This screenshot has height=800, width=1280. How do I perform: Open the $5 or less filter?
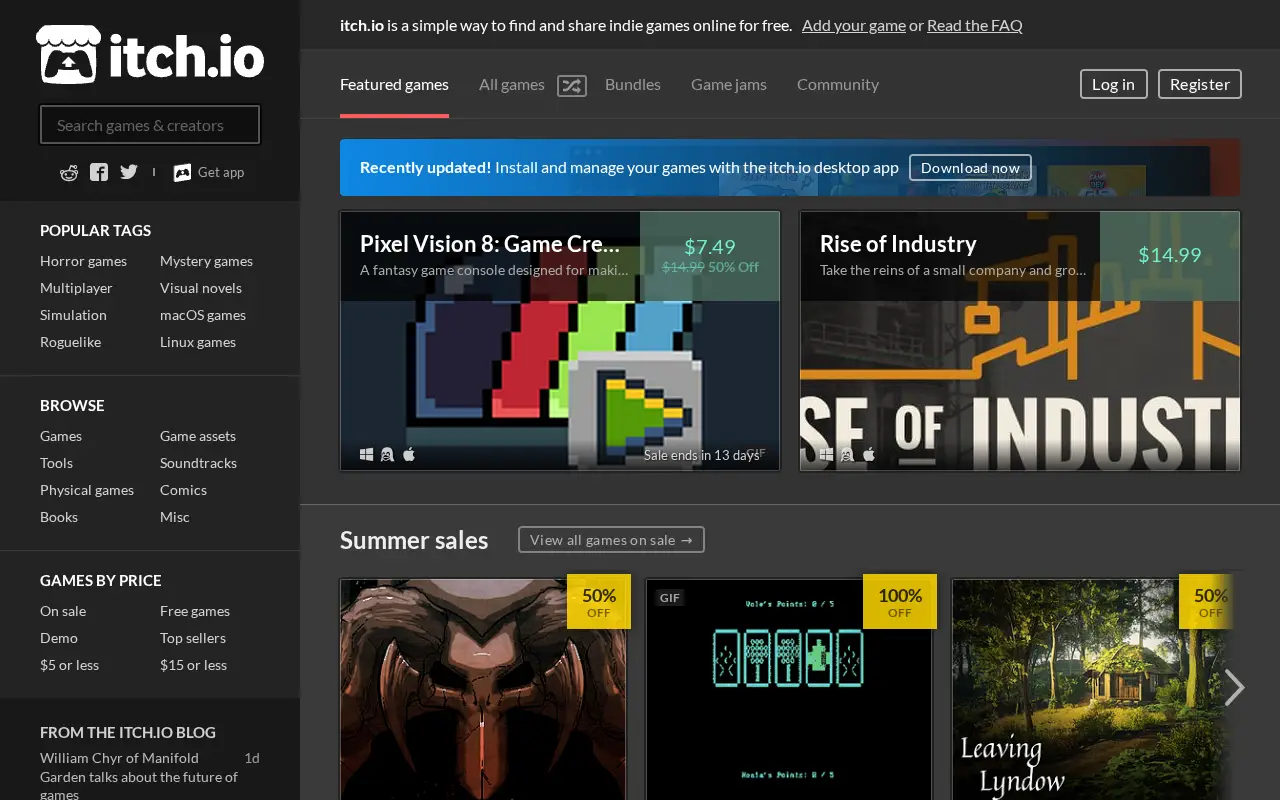[69, 665]
